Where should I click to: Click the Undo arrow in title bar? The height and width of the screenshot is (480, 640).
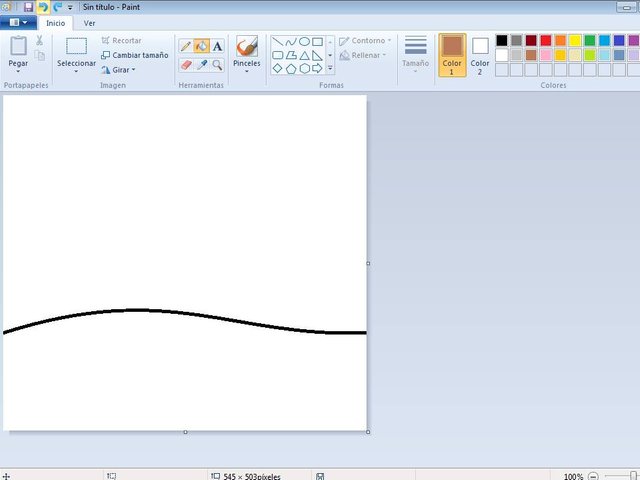coord(43,7)
